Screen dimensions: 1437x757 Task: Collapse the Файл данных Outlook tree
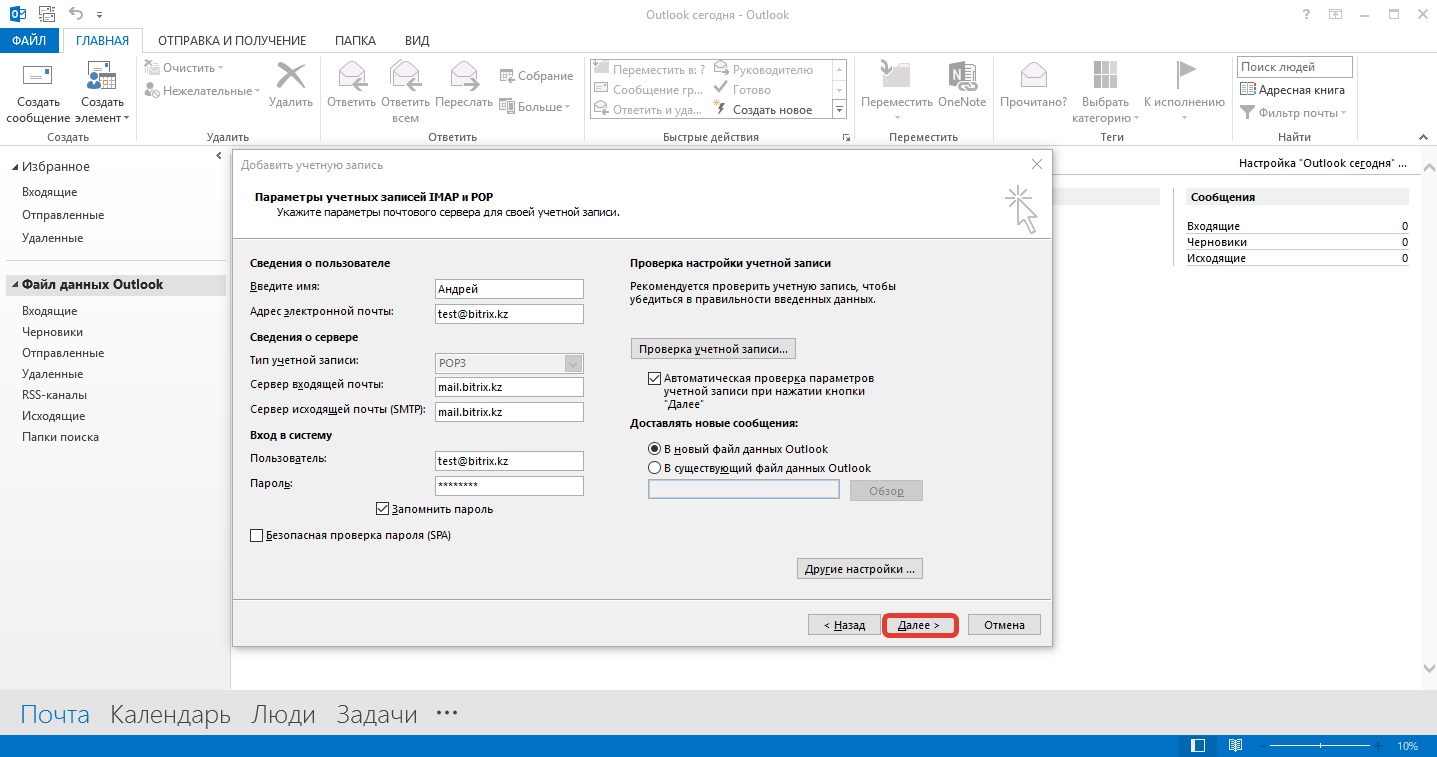pos(14,285)
